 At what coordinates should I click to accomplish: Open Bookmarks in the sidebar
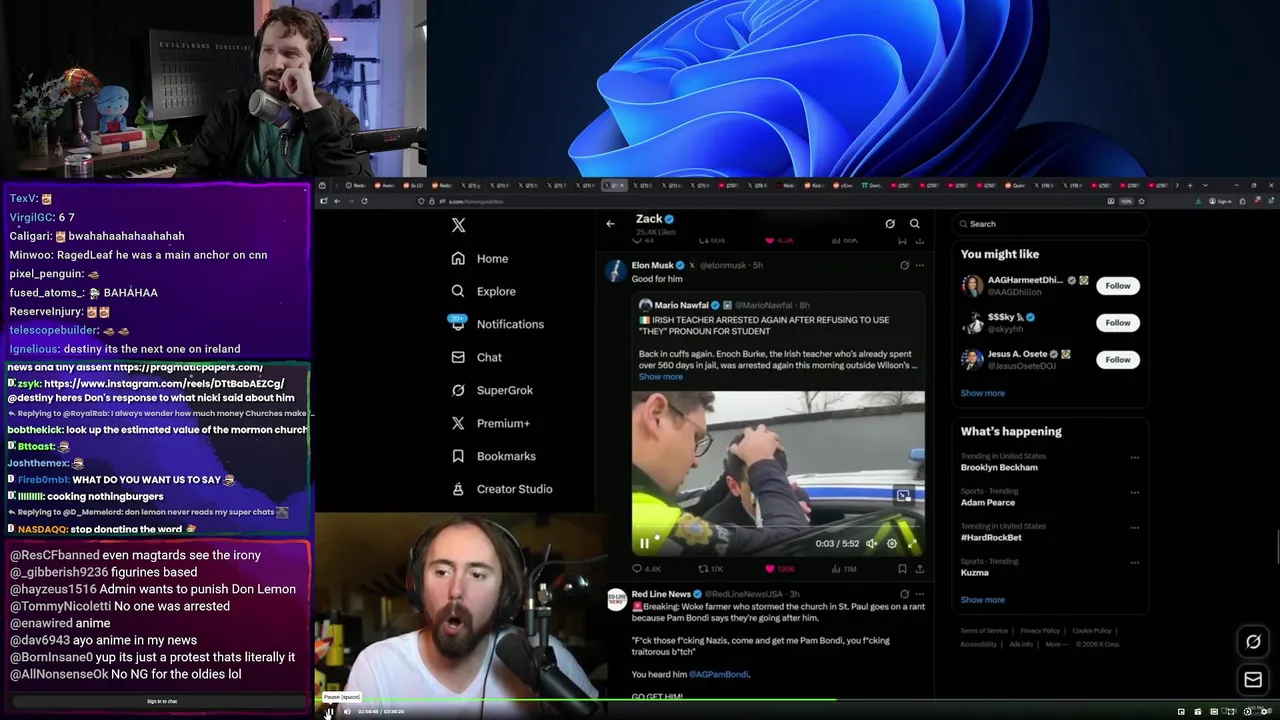pyautogui.click(x=493, y=456)
